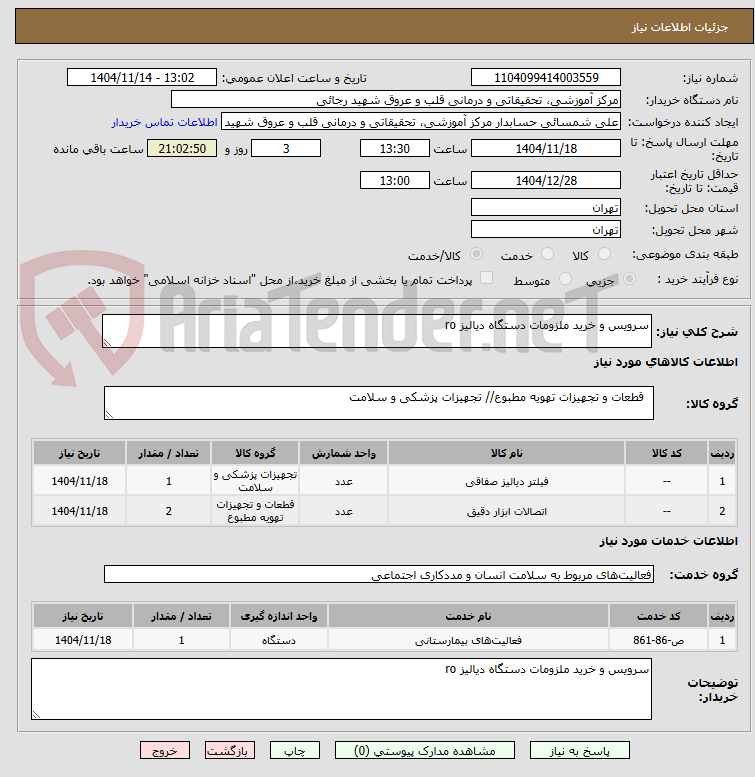Click the ایجاد کننده درخواست field
The image size is (755, 777).
(421, 122)
